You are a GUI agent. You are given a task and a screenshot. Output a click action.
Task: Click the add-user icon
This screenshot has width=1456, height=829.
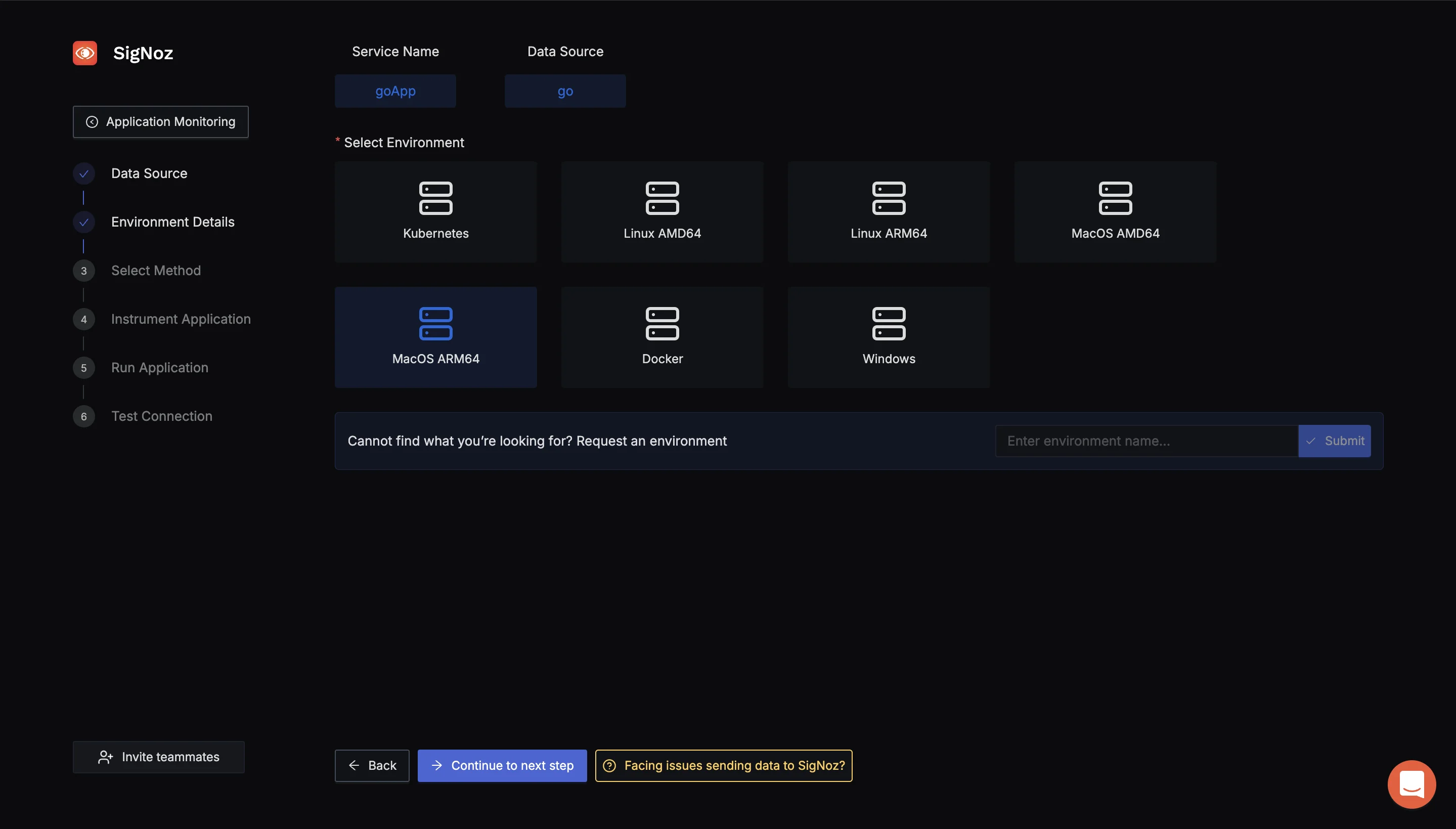click(x=105, y=757)
